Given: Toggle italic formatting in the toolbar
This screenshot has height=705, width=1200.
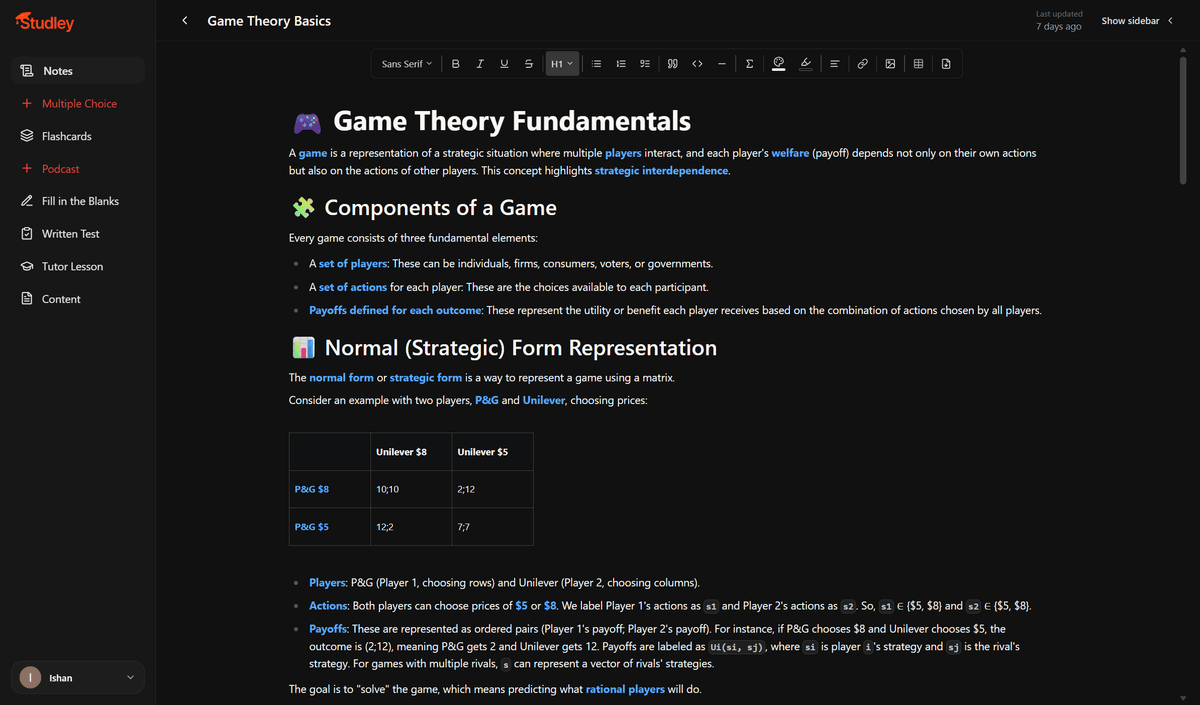Looking at the screenshot, I should [480, 64].
